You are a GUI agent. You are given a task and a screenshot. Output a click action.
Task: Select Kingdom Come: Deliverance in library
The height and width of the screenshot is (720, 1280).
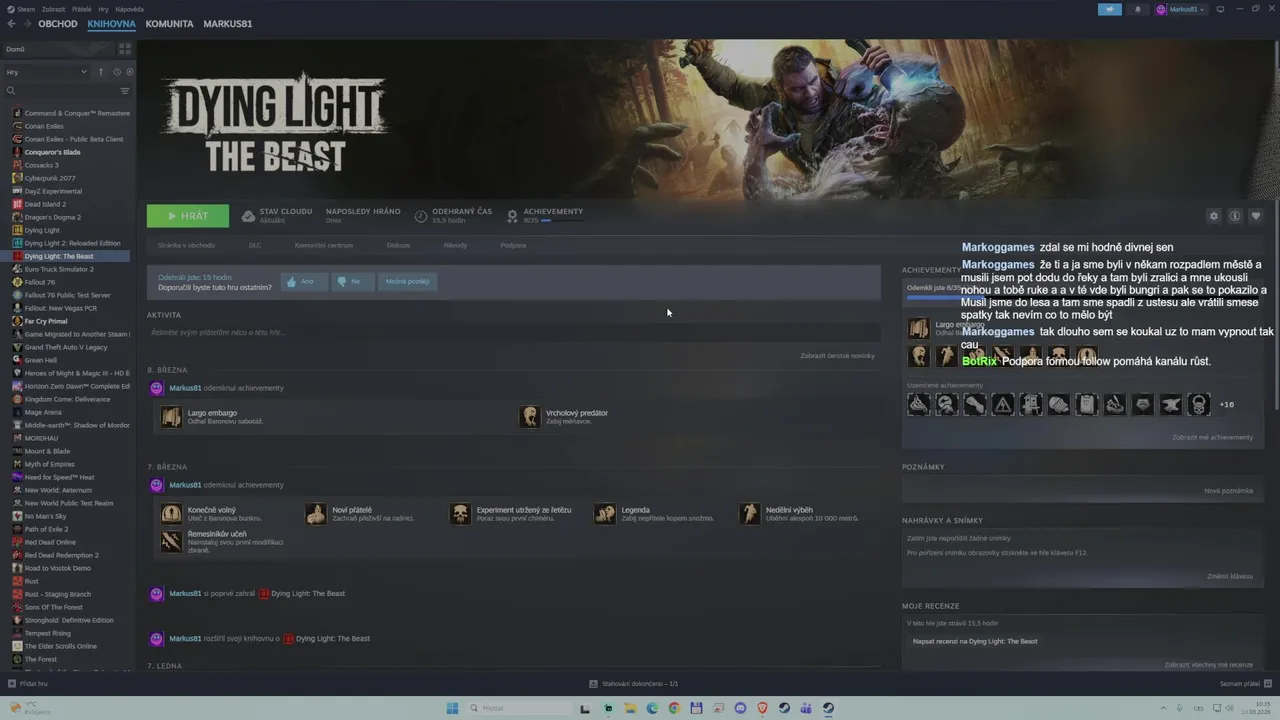66,399
